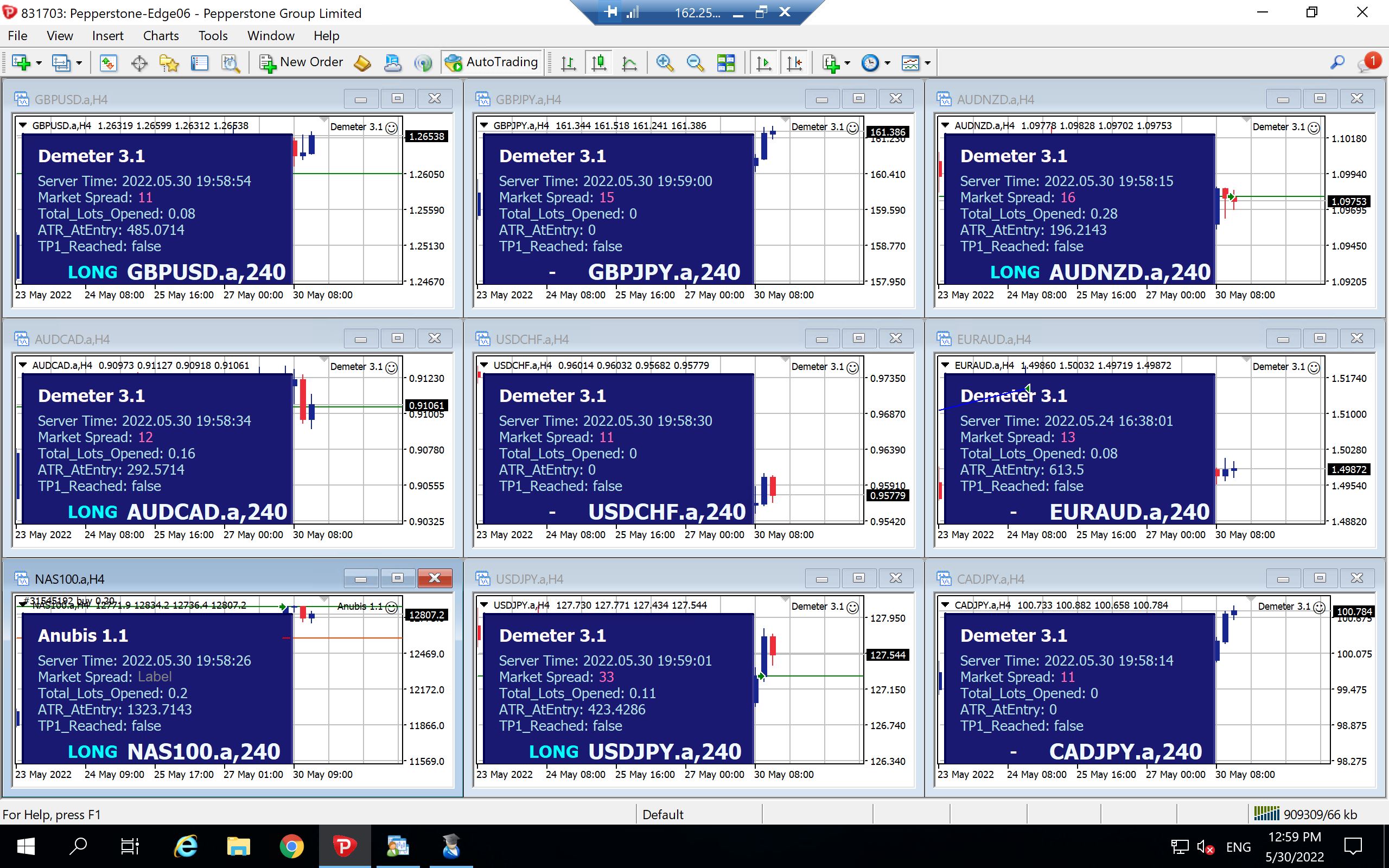Expand the Templates dropdown arrow
Viewport: 1389px width, 868px height.
927,62
